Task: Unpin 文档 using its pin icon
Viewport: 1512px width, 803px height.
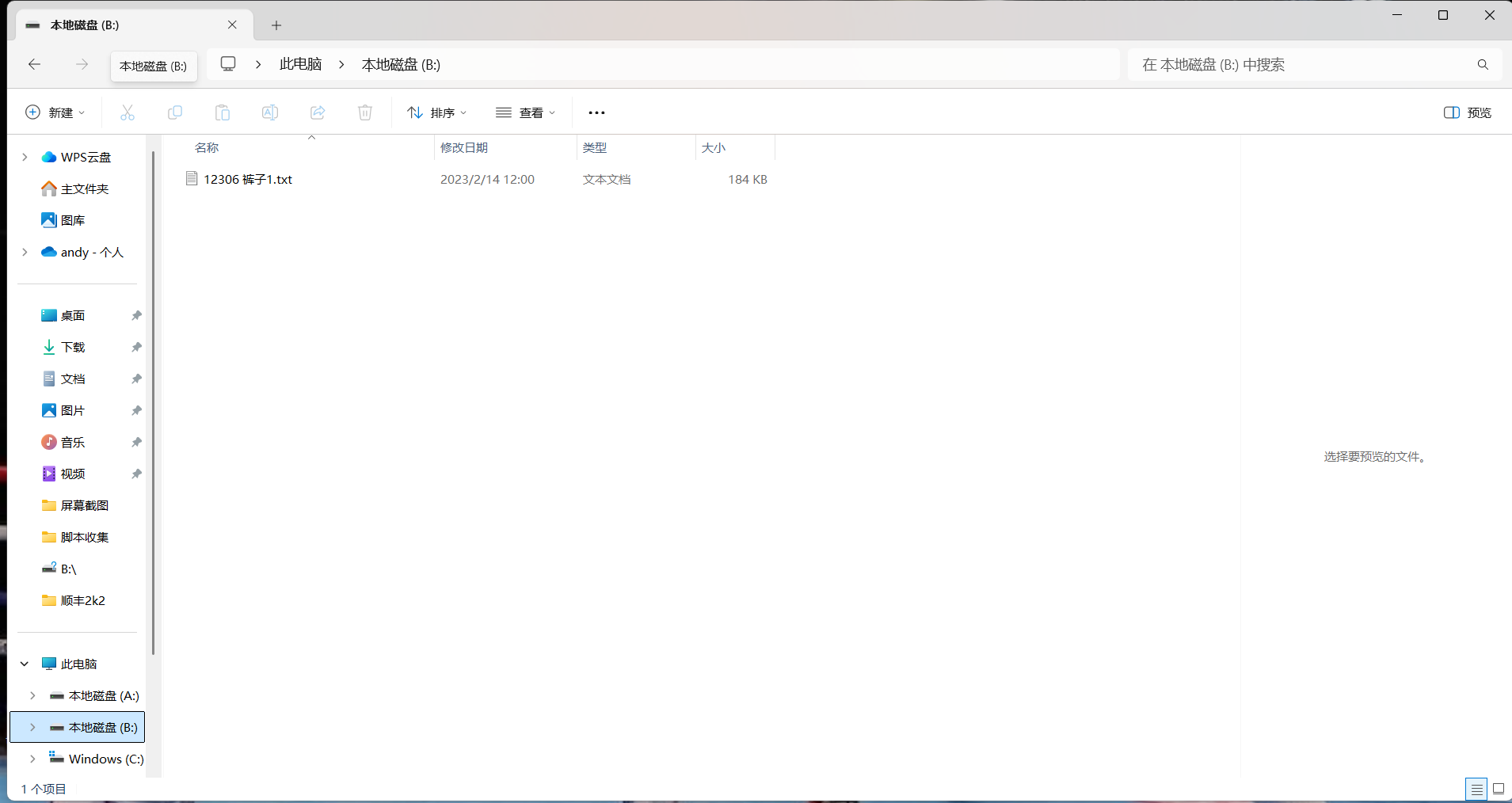Action: (x=136, y=379)
